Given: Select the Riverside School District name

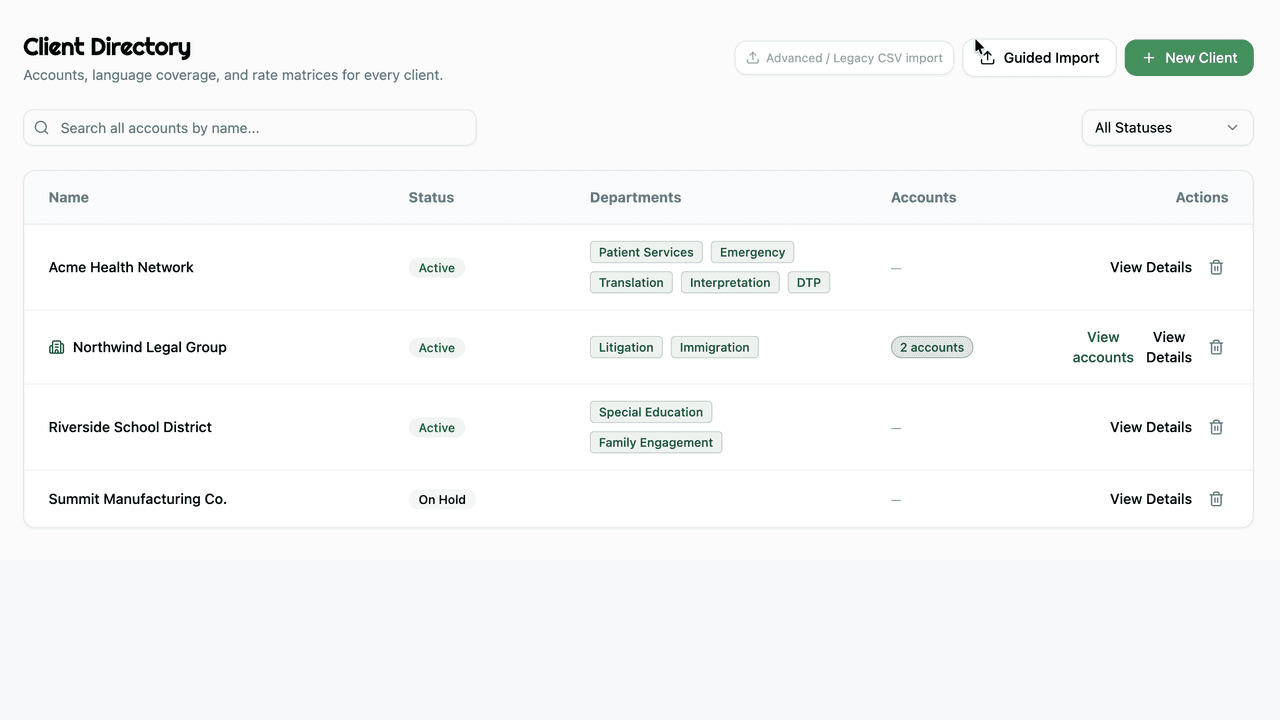Looking at the screenshot, I should [x=130, y=427].
